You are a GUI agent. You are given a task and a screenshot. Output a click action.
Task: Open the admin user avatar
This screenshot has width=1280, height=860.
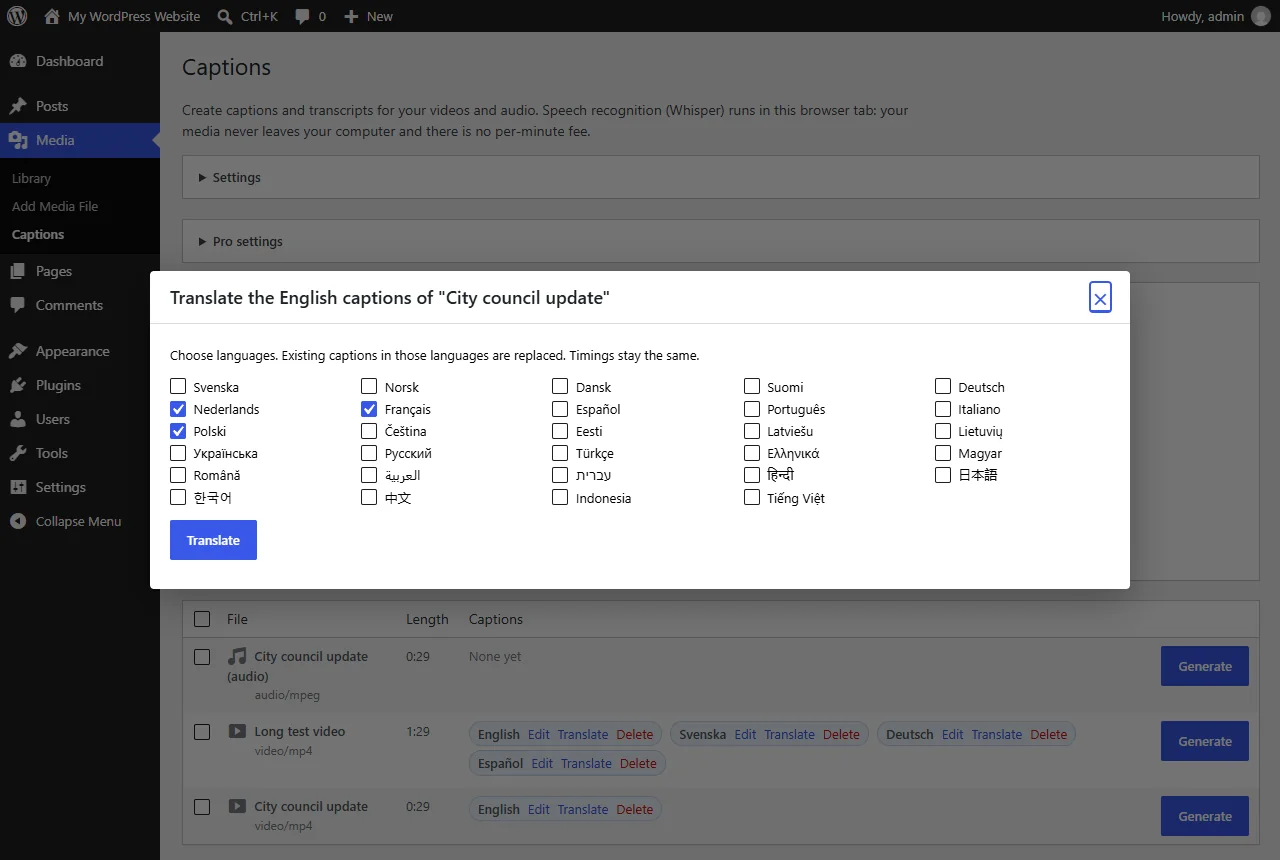coord(1260,16)
